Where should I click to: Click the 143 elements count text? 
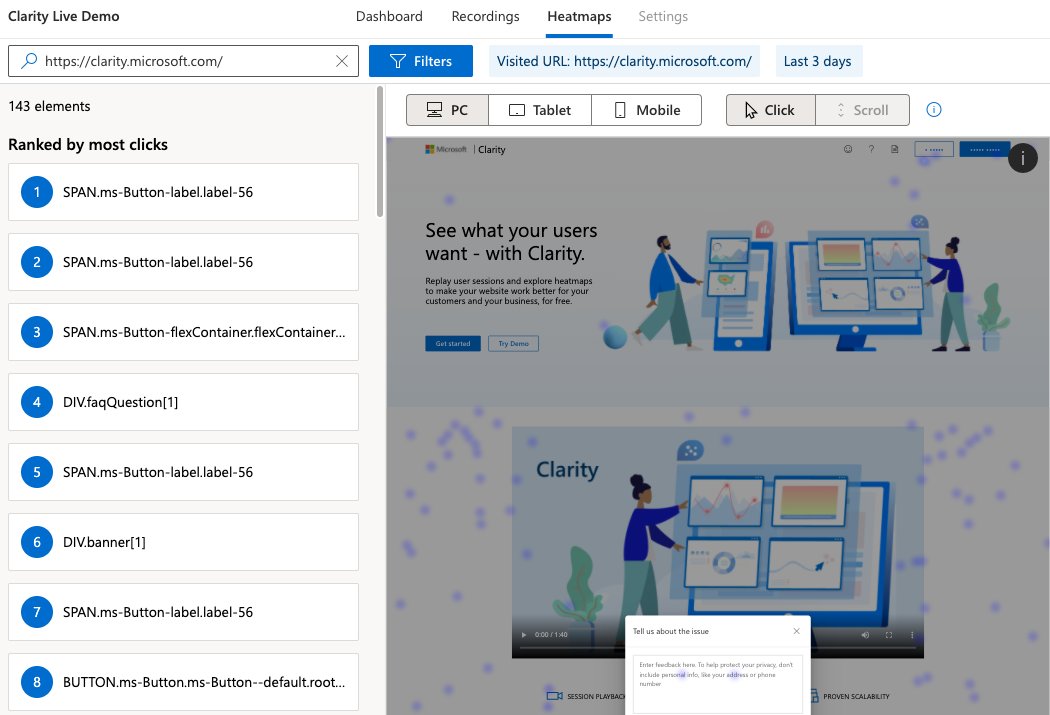pos(50,106)
